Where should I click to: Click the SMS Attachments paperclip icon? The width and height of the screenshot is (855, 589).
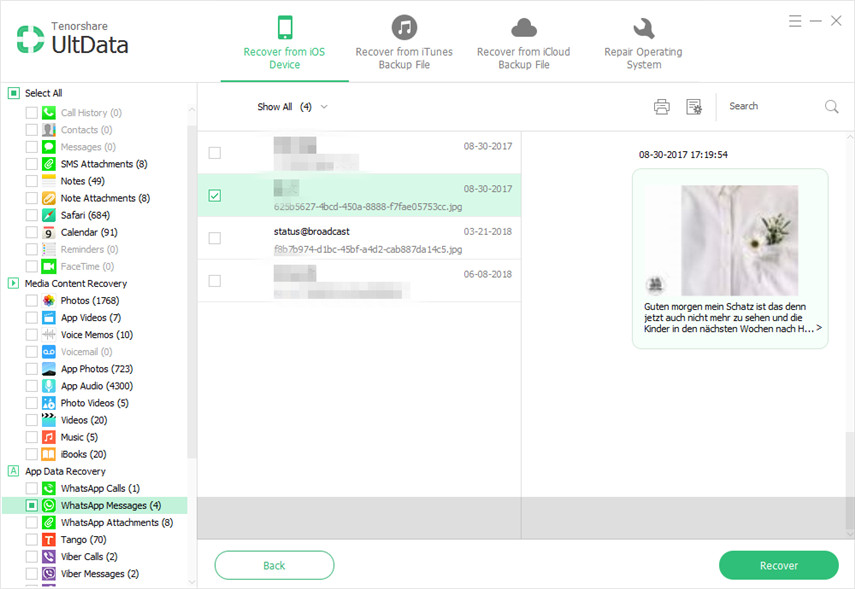[x=49, y=164]
